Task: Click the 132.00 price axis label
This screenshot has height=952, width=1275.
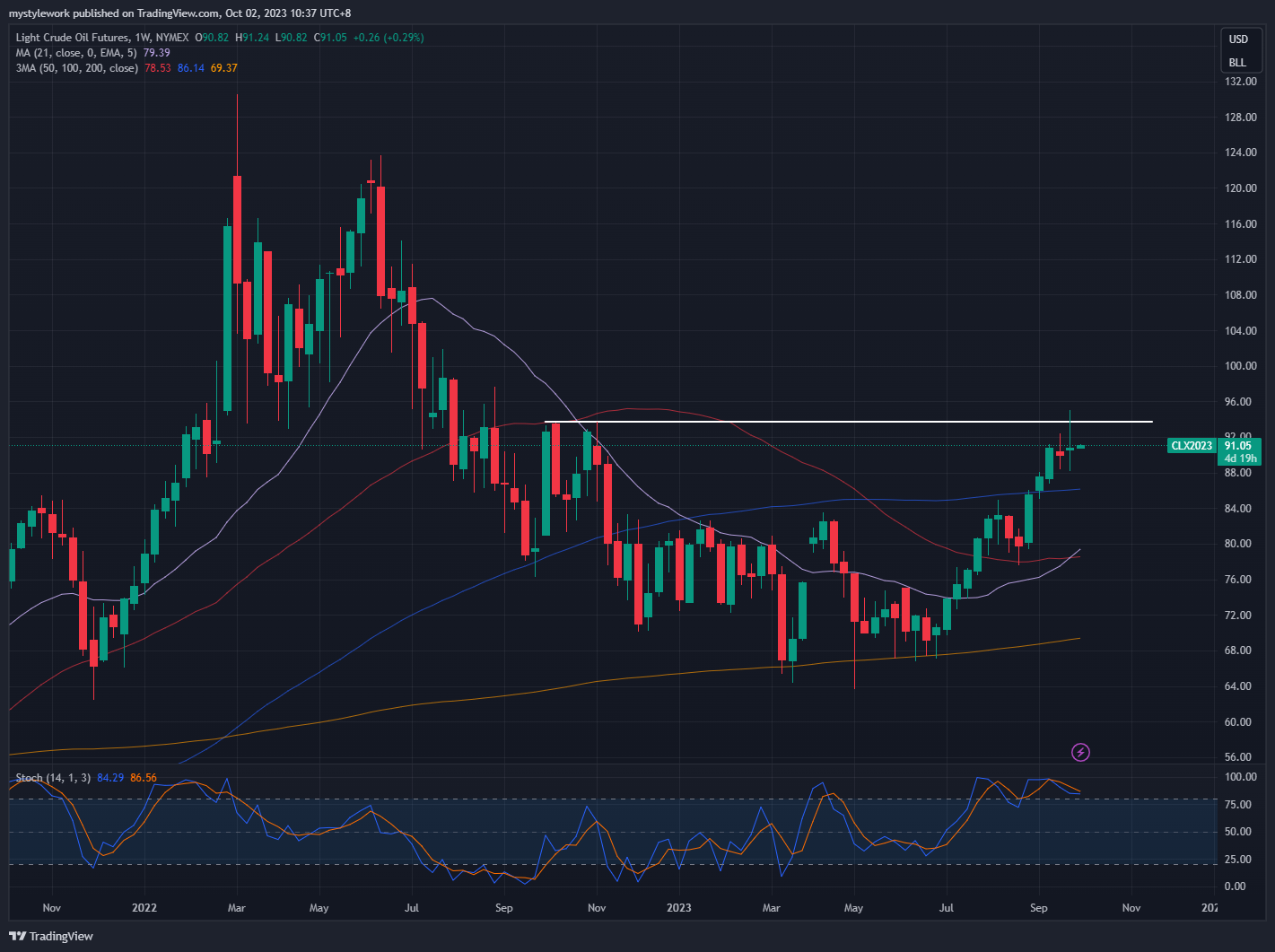Action: click(1241, 82)
